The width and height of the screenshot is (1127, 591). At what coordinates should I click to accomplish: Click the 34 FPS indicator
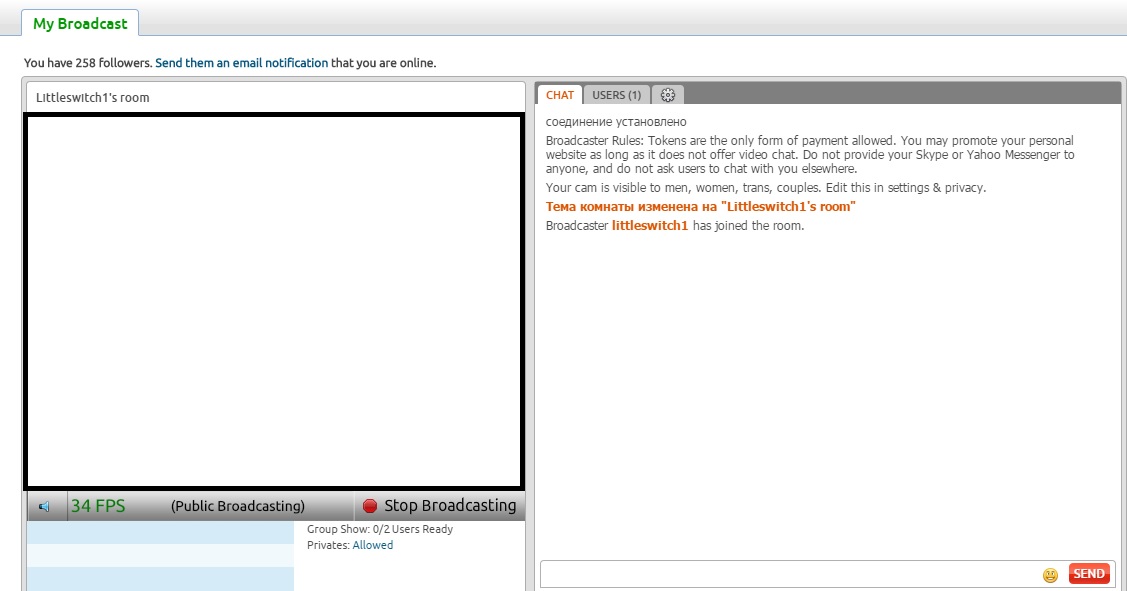coord(98,506)
